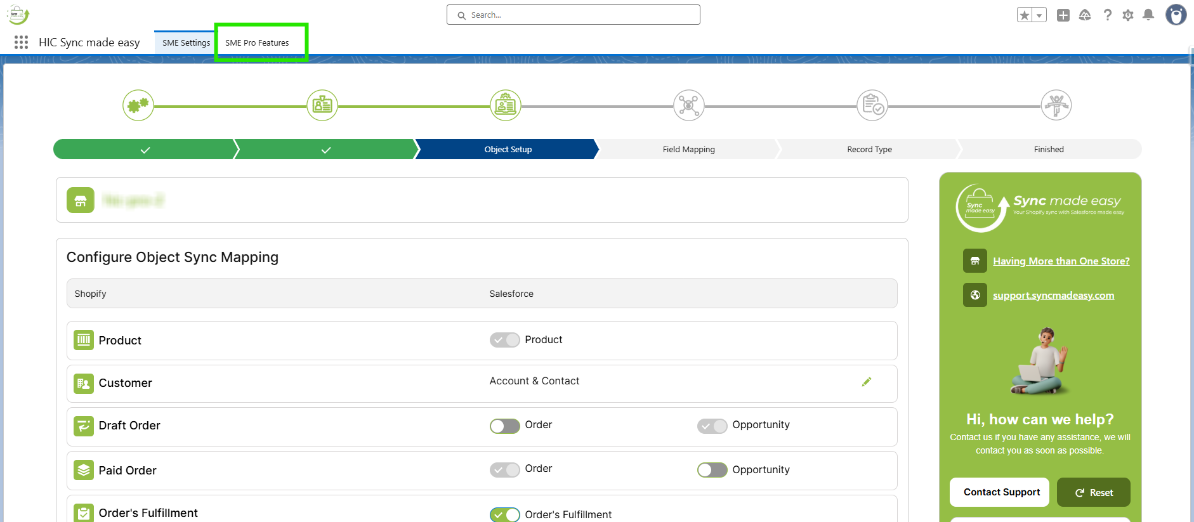Click the Paid Order layers icon

coord(84,470)
